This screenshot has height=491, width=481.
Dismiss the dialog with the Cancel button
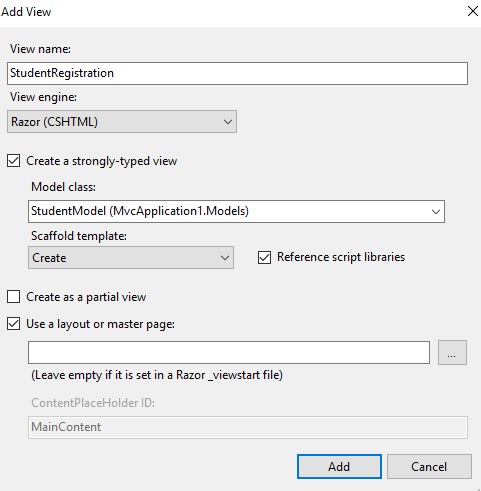[429, 466]
